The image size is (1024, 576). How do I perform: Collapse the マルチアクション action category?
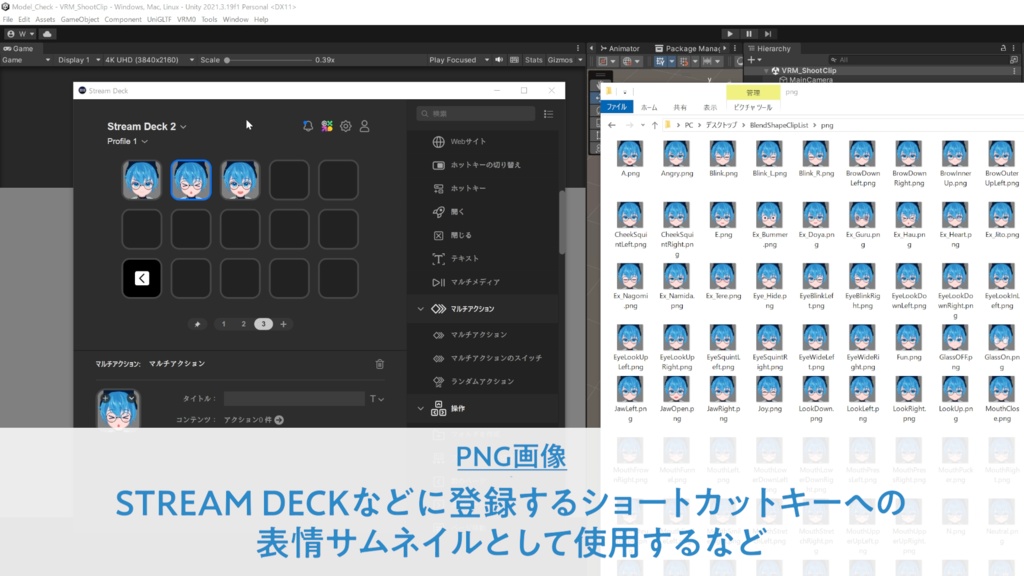point(419,308)
